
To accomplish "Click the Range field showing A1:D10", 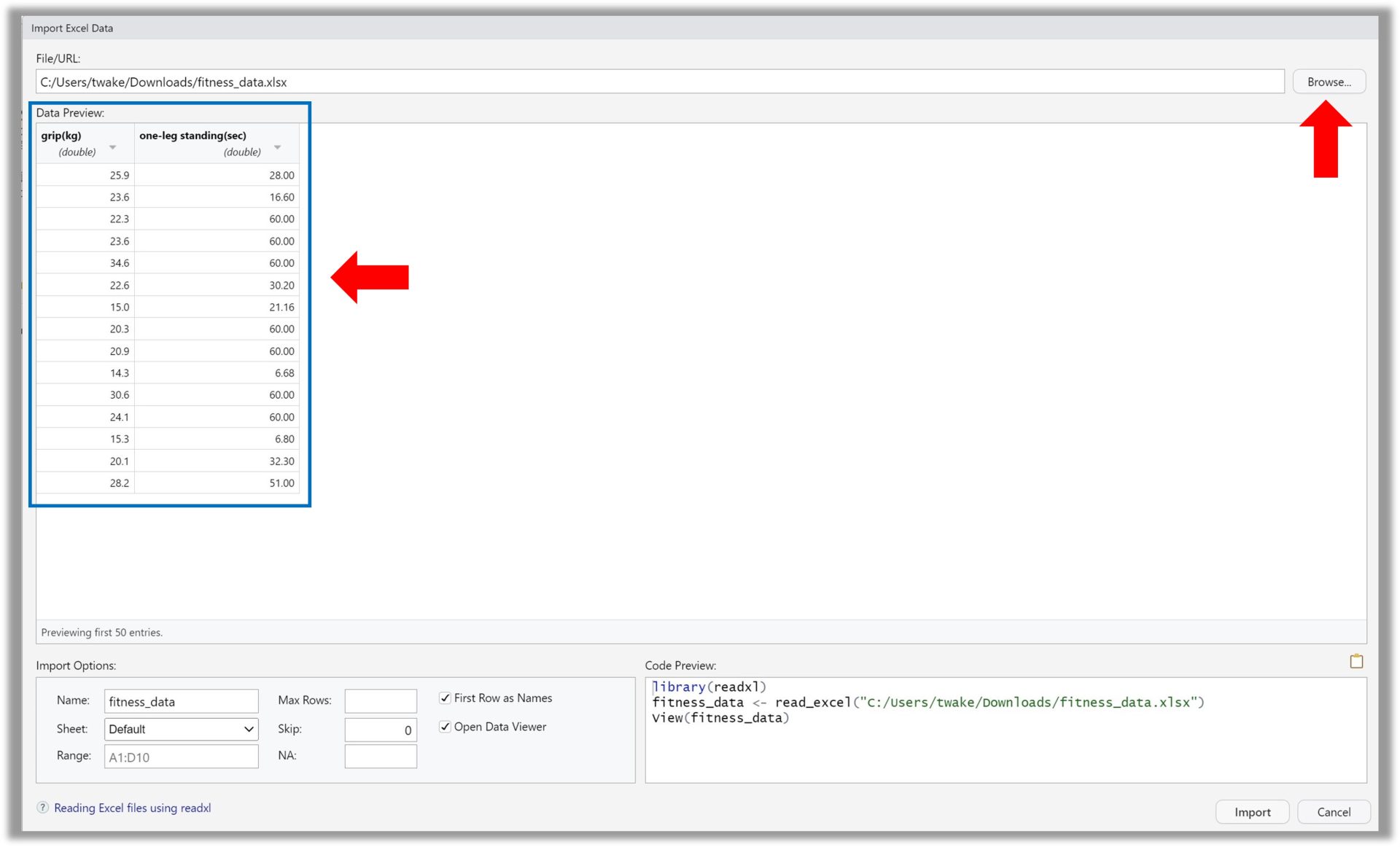I will pos(181,757).
